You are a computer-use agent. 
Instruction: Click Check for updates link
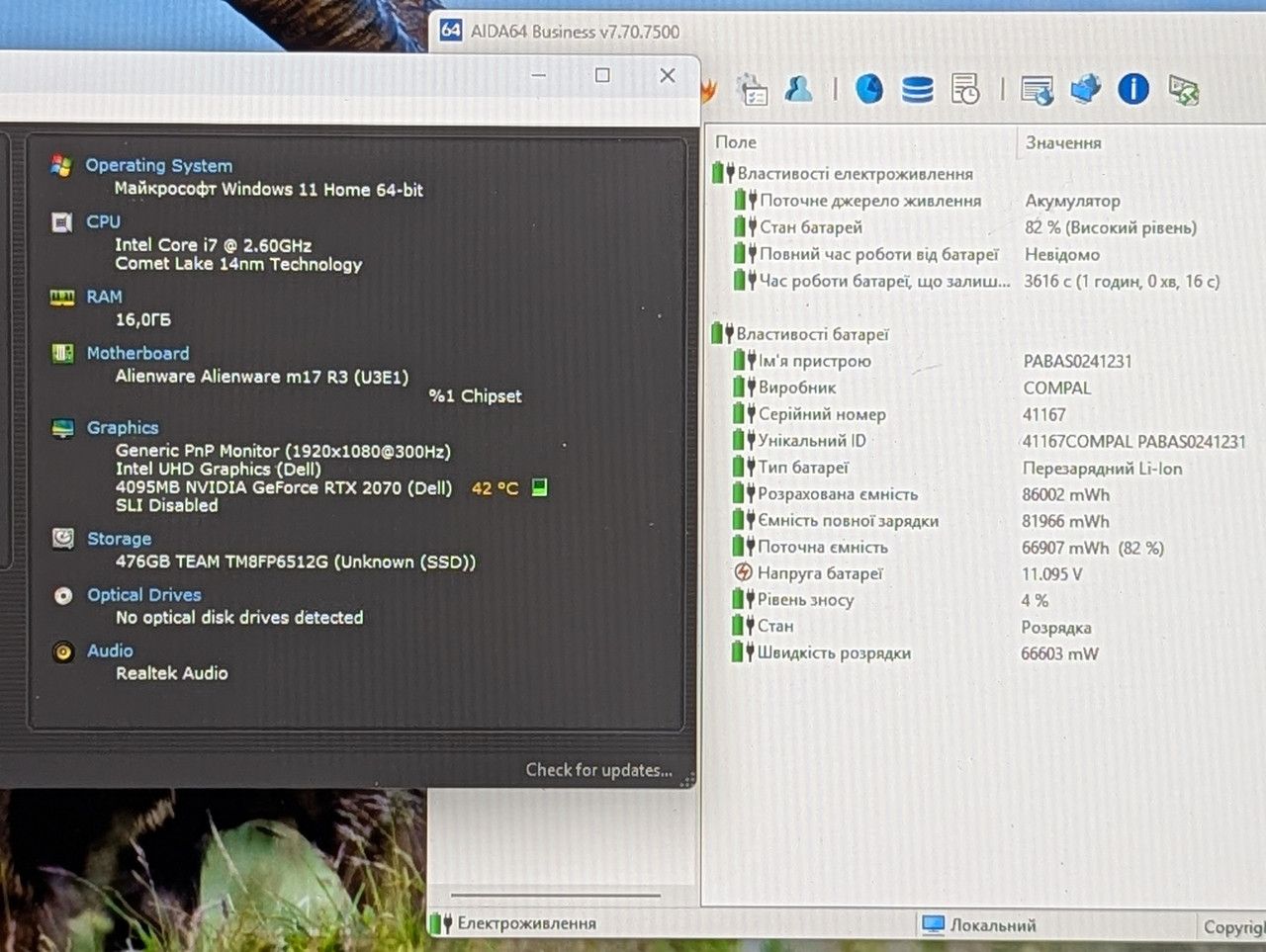click(x=598, y=770)
